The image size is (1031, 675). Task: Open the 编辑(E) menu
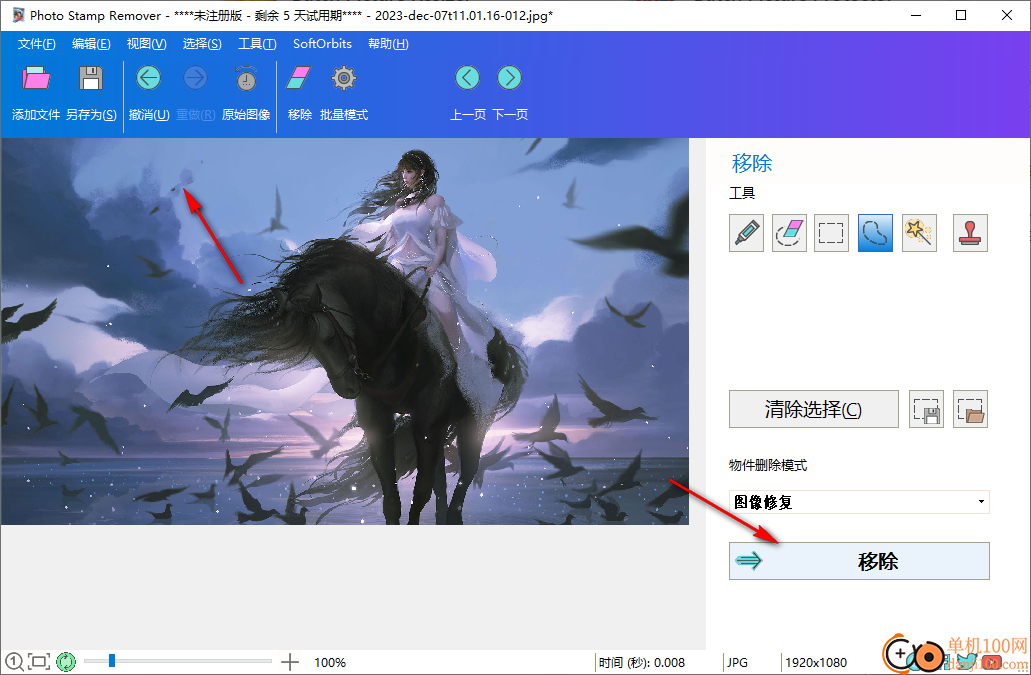91,44
